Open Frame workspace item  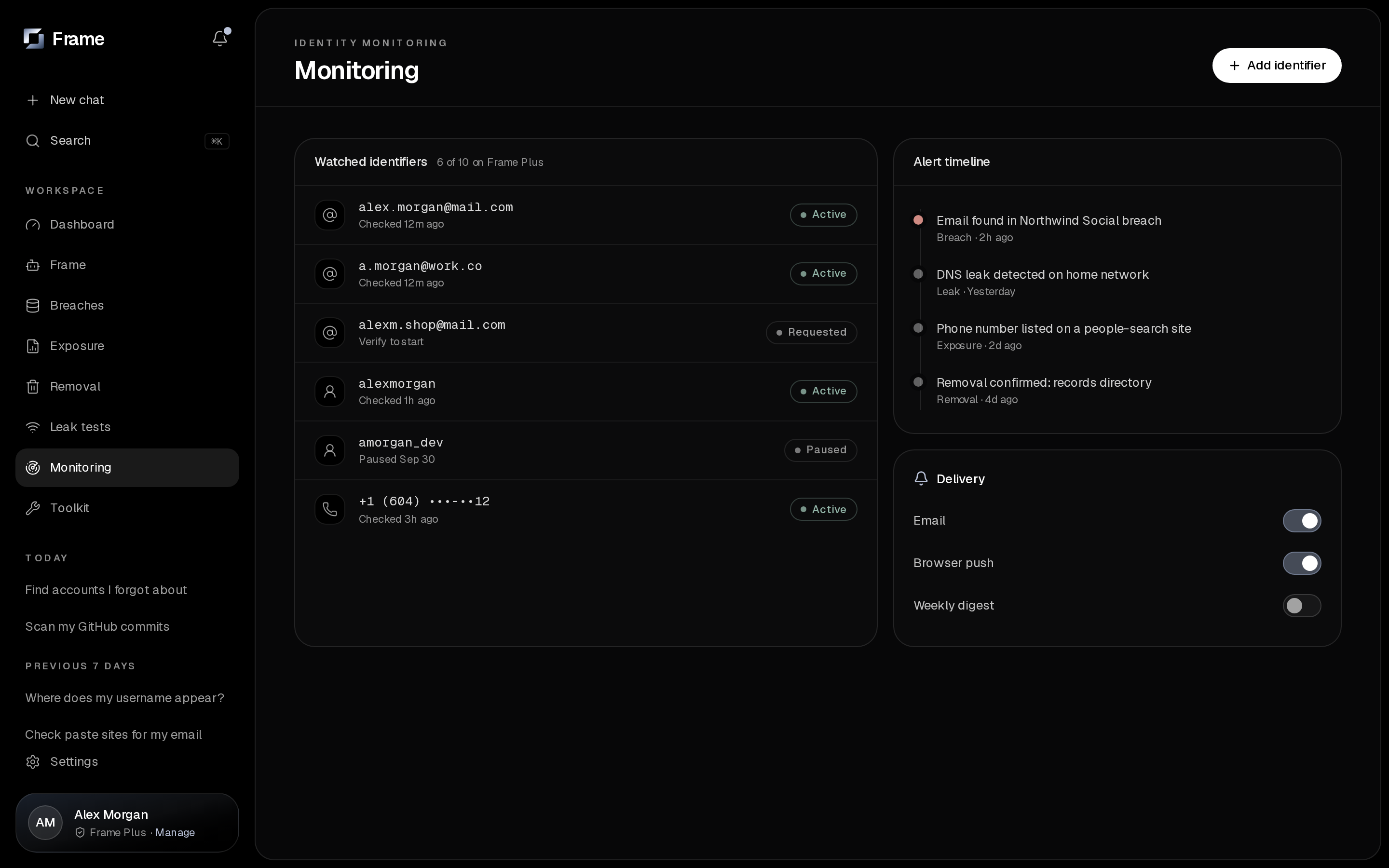coord(127,265)
